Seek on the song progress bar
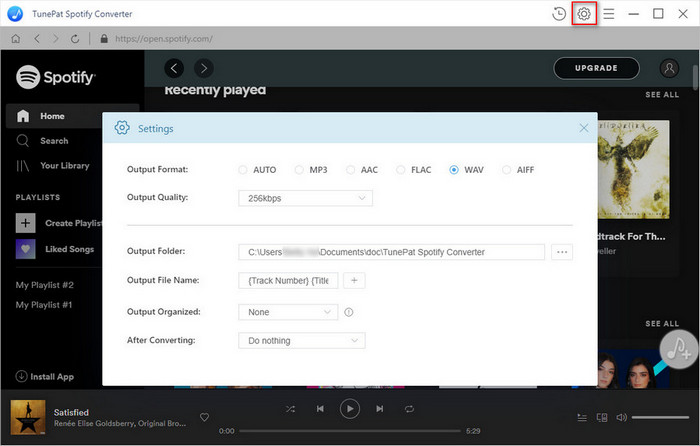Screen dimensions: 700x446 pos(350,431)
